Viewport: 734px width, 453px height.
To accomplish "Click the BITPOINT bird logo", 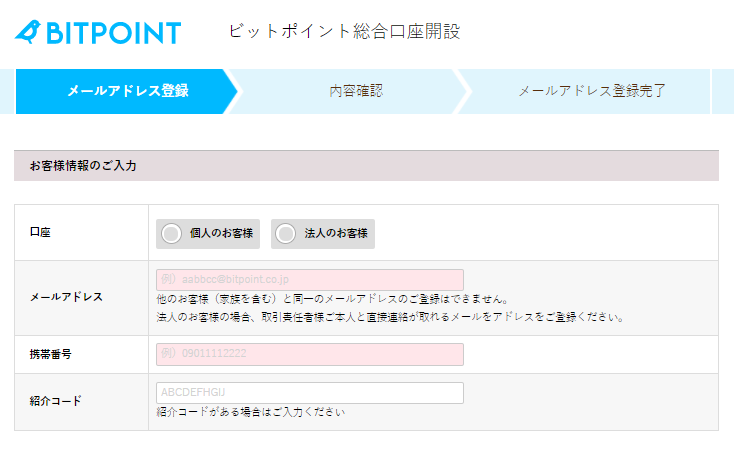I will point(98,32).
